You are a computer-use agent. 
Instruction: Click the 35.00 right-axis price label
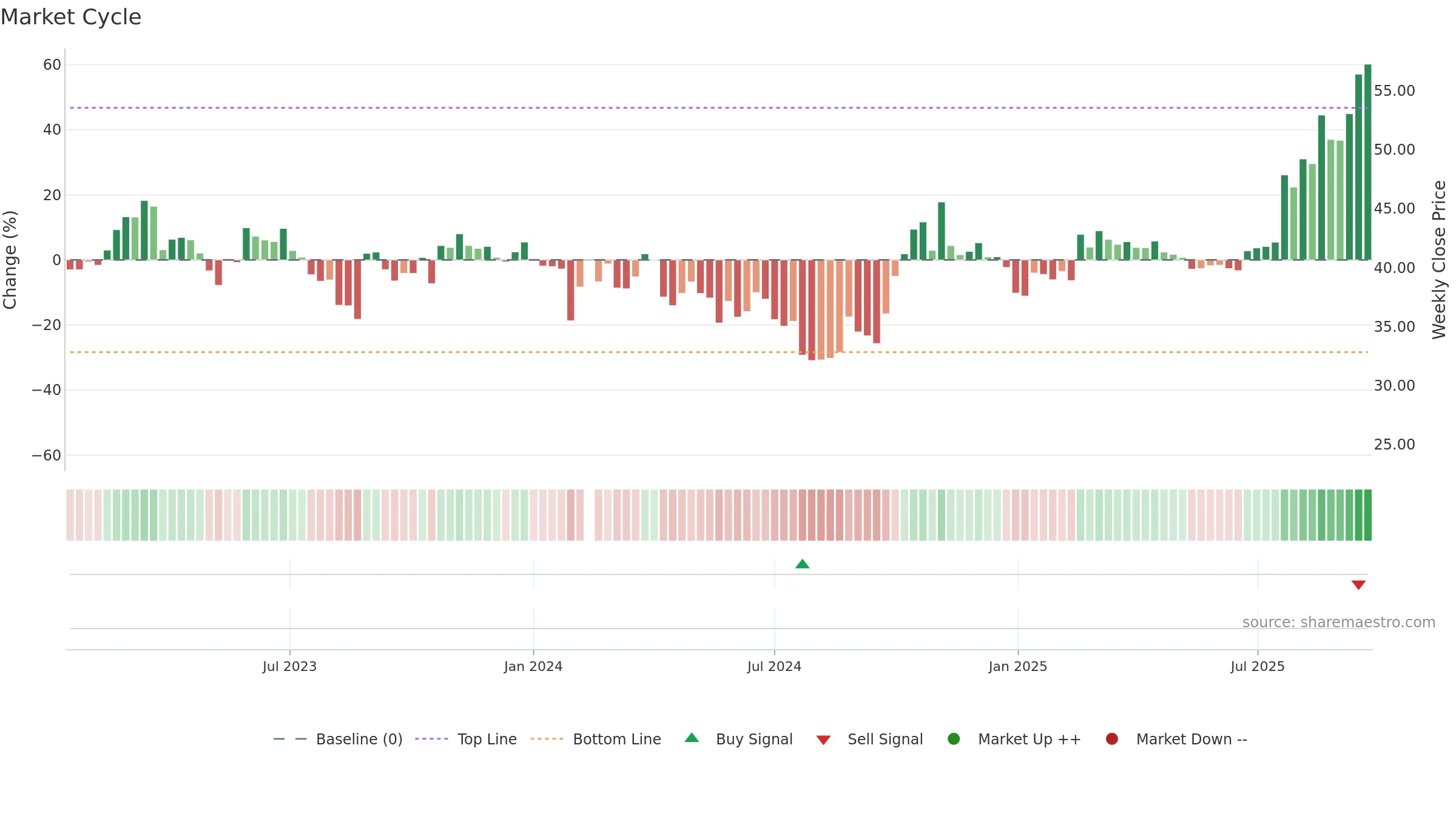click(x=1394, y=327)
